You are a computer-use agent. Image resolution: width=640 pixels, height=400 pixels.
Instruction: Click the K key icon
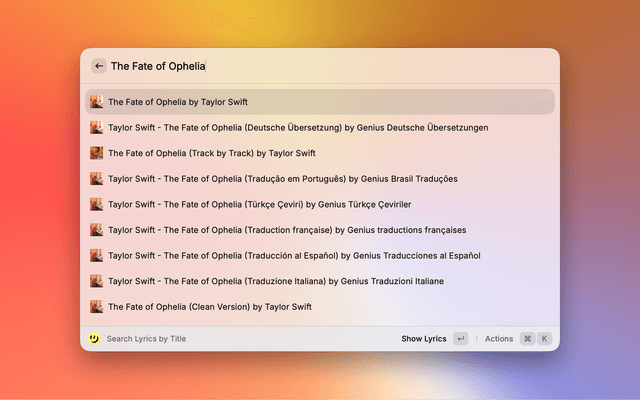545,339
